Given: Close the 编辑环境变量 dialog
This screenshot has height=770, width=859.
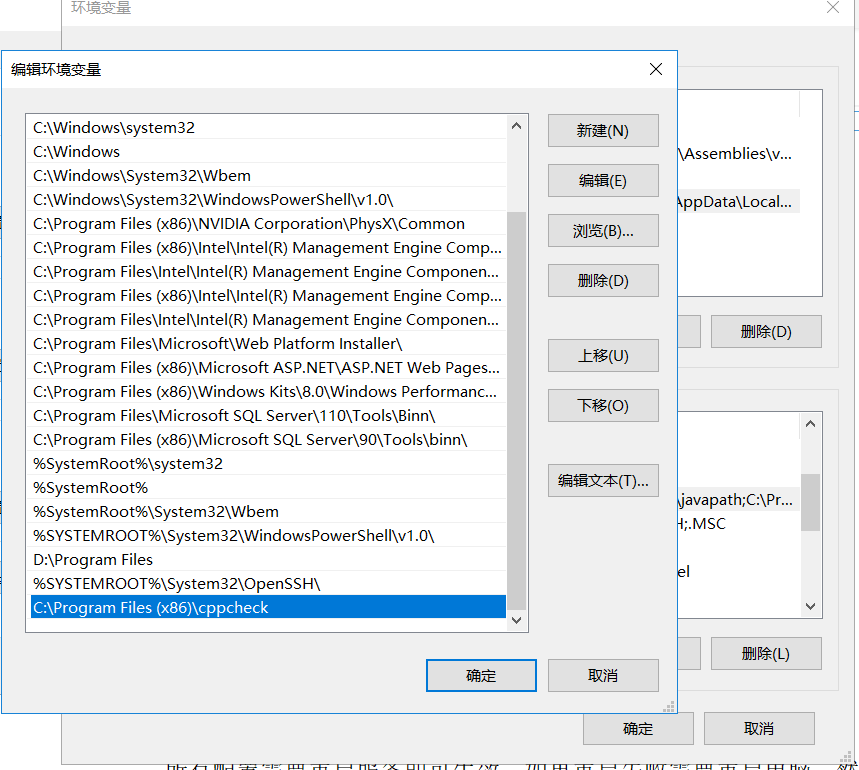Looking at the screenshot, I should pos(656,69).
